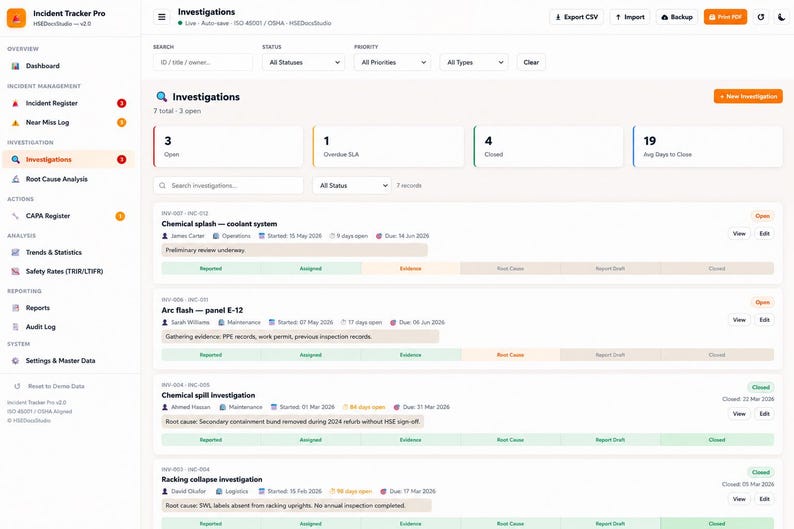The height and width of the screenshot is (529, 794).
Task: Click the refresh icon in header
Action: [761, 17]
